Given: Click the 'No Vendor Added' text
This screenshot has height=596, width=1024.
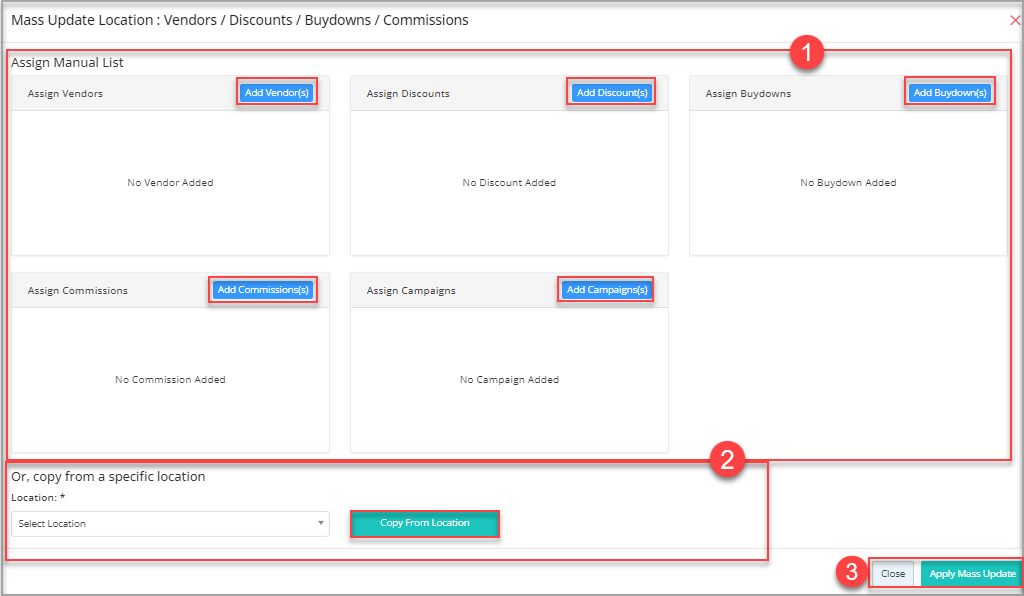Looking at the screenshot, I should (170, 183).
